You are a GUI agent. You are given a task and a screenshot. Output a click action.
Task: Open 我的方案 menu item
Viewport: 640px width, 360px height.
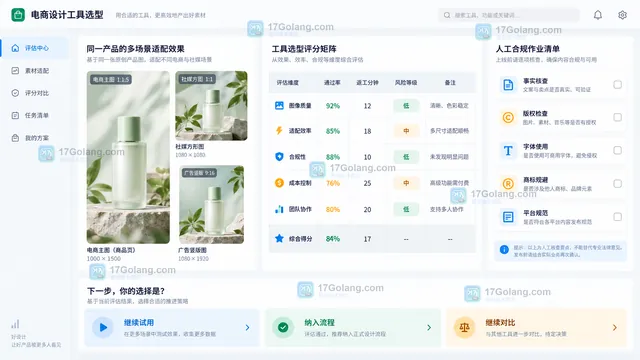[x=35, y=138]
